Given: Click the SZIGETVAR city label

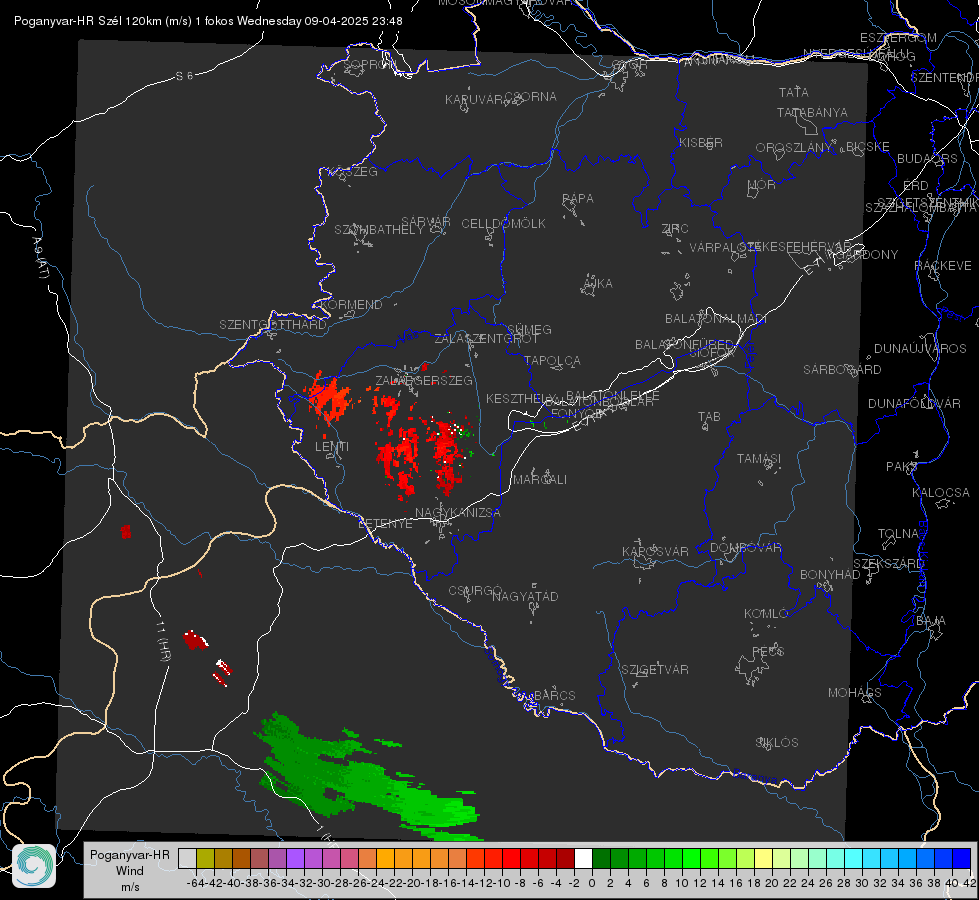Looking at the screenshot, I should [x=654, y=670].
